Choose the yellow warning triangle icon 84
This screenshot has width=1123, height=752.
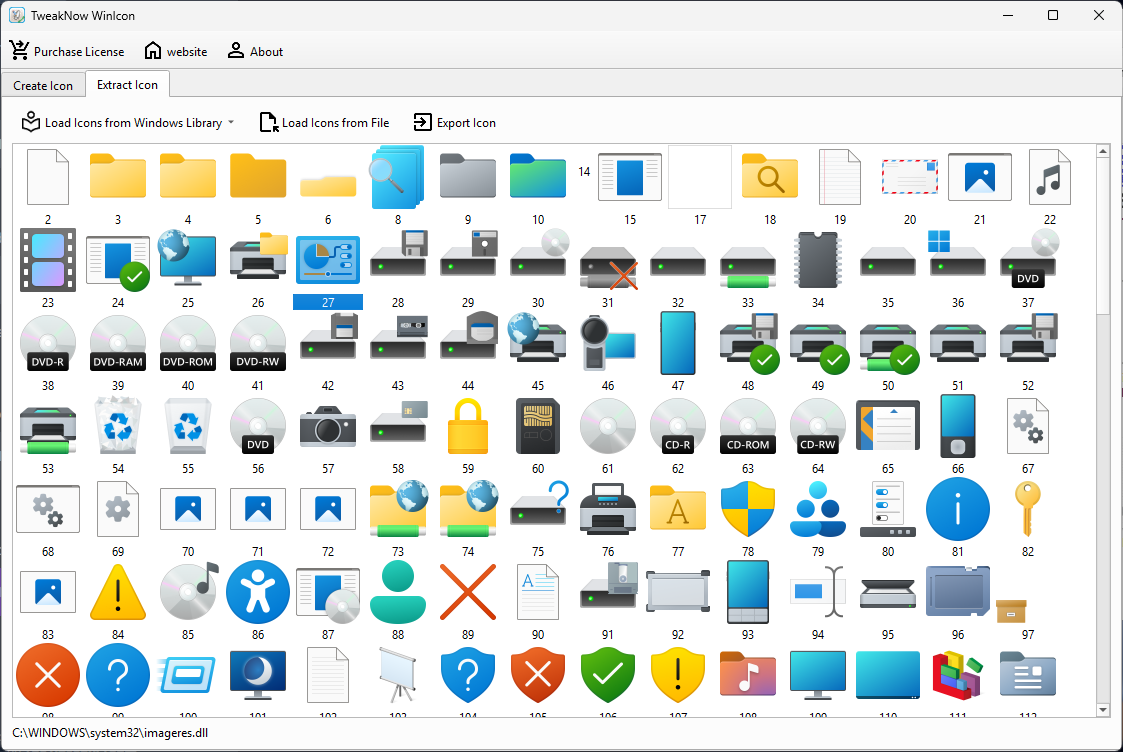118,592
